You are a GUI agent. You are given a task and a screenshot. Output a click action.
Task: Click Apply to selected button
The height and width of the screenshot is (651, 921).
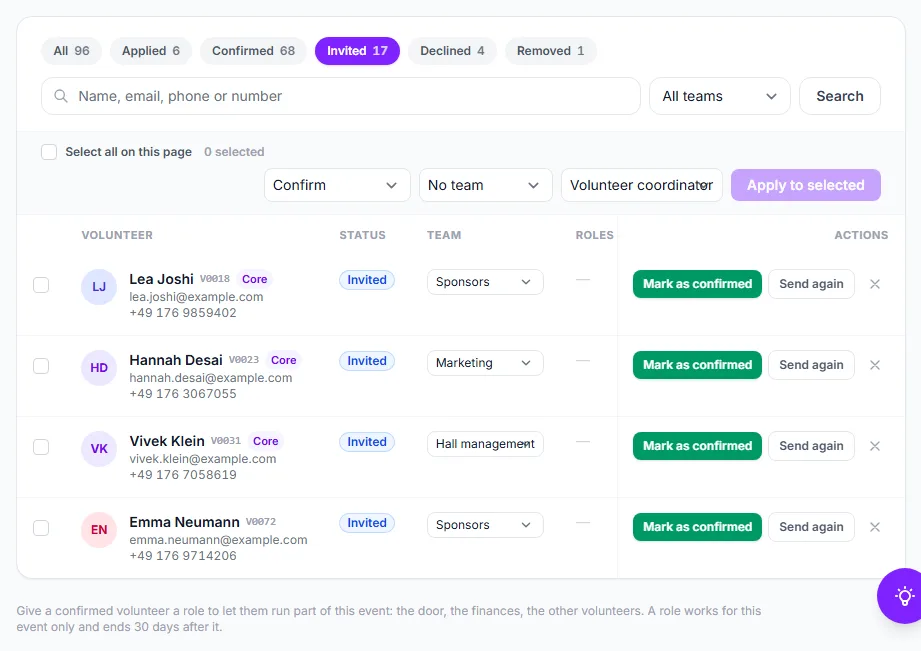[x=805, y=186]
